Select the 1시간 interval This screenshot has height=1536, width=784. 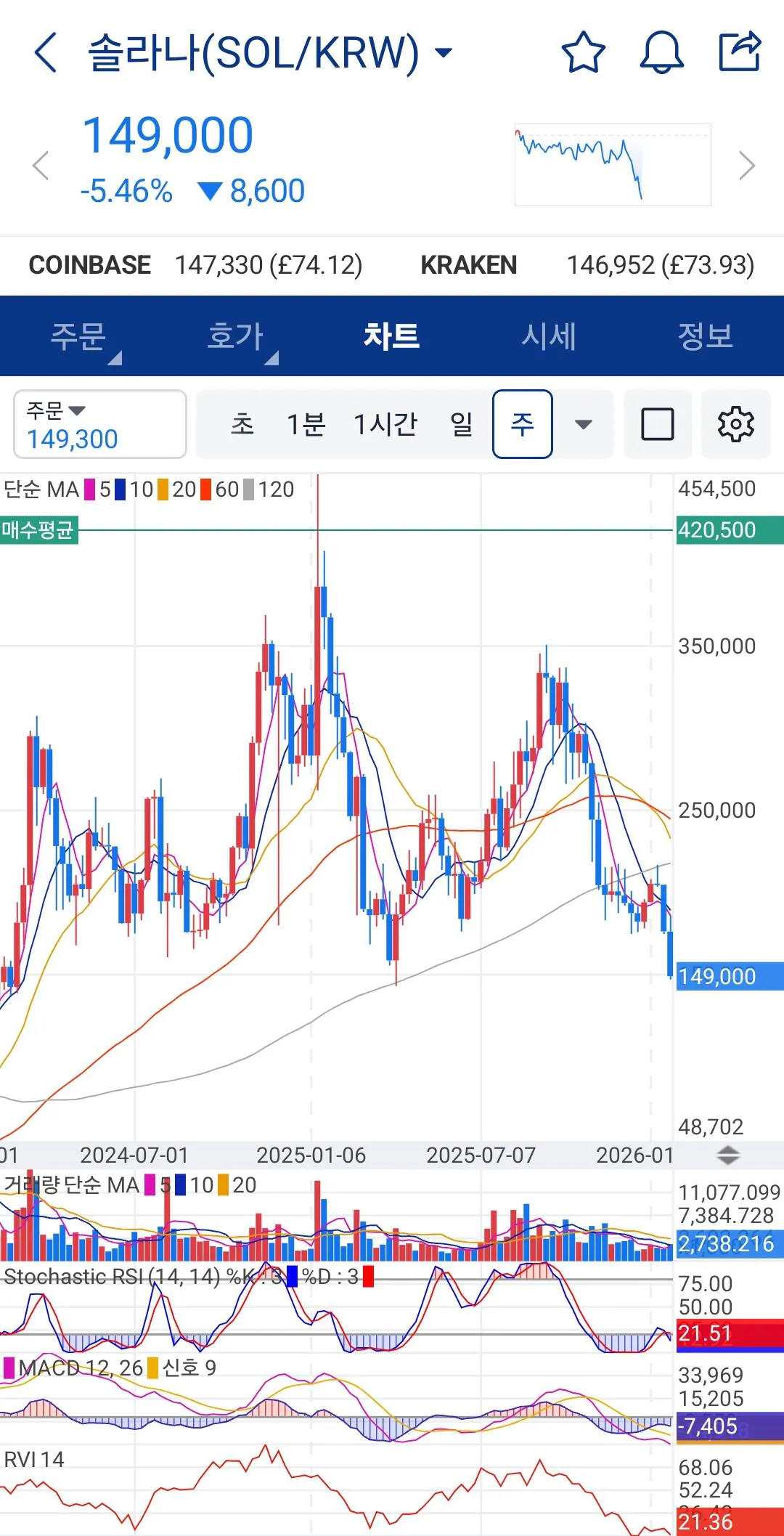[385, 424]
